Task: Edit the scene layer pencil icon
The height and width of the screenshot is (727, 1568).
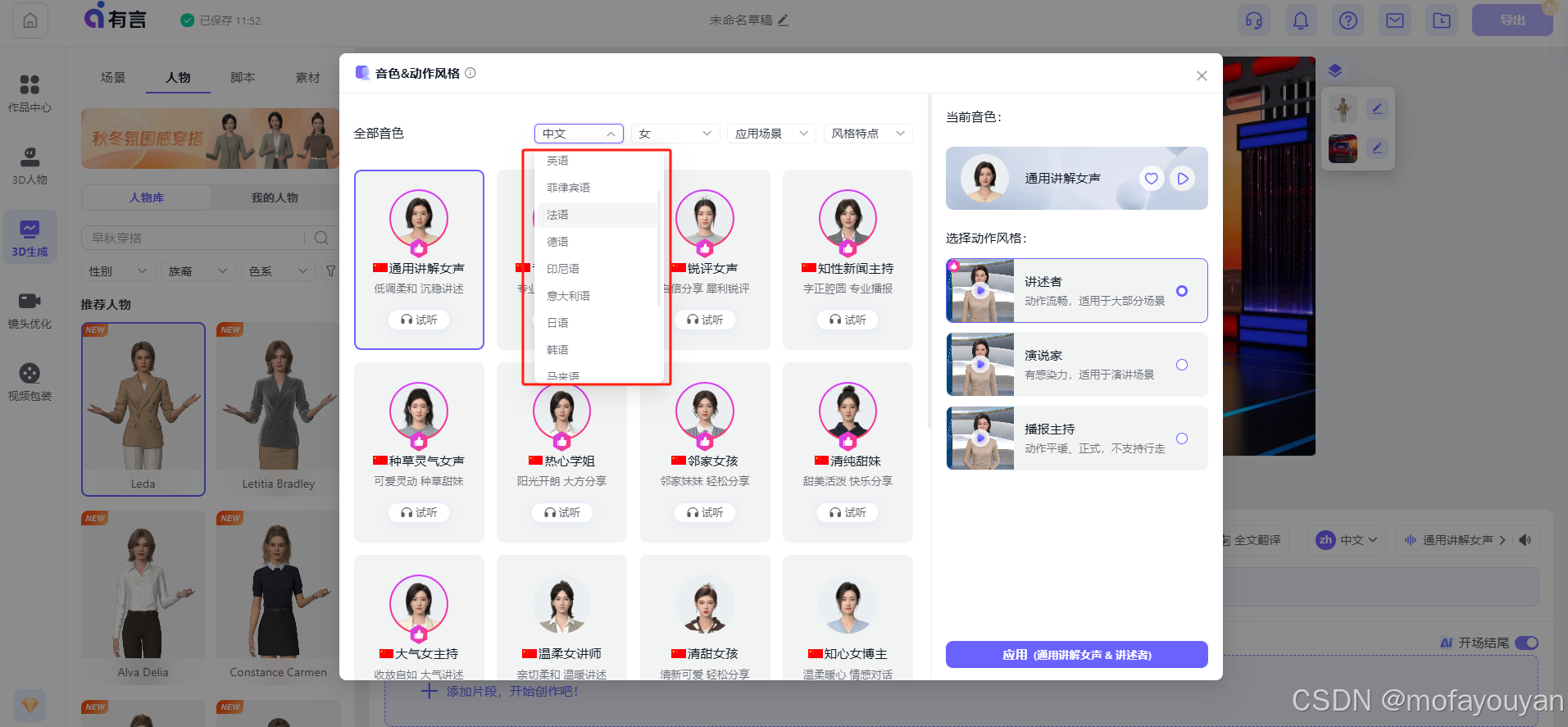Action: (x=1378, y=148)
